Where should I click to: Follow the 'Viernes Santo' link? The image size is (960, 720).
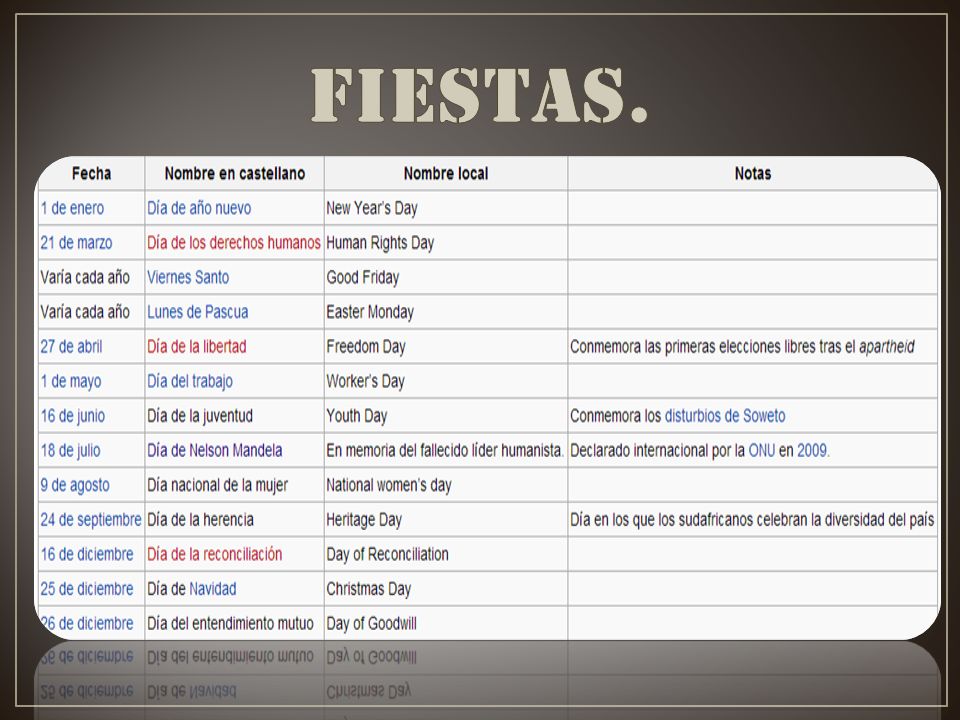[x=188, y=277]
